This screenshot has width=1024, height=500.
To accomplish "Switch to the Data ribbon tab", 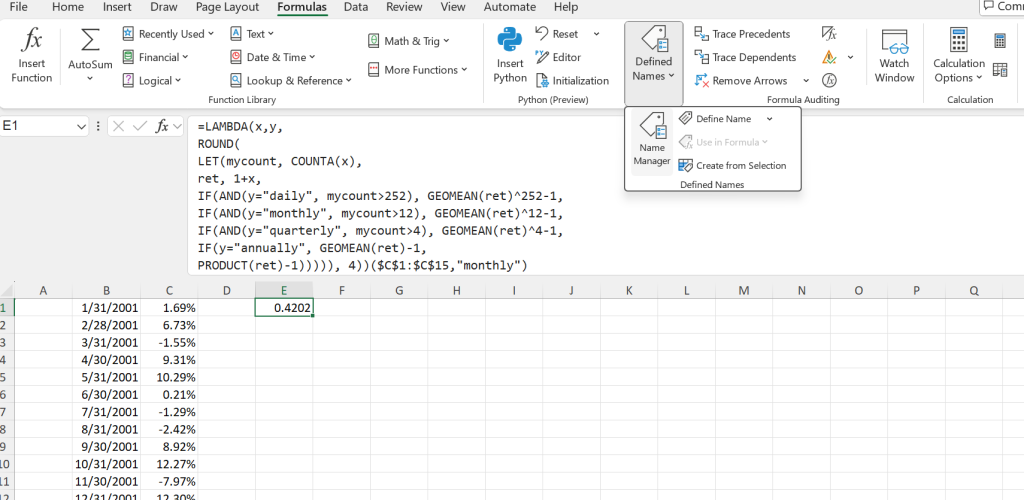I will [355, 7].
